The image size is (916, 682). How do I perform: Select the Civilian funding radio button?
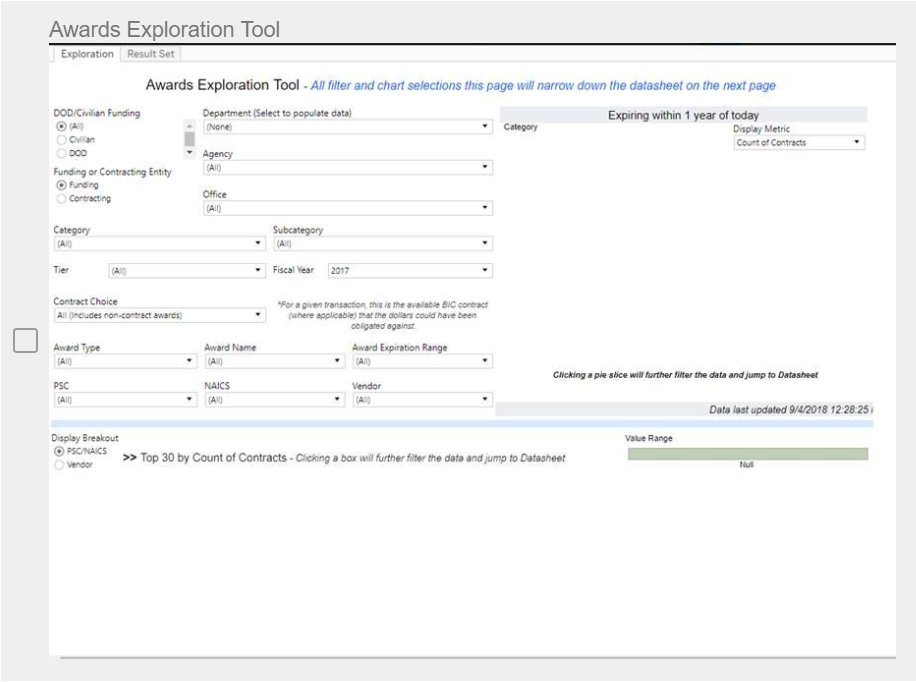pos(61,140)
